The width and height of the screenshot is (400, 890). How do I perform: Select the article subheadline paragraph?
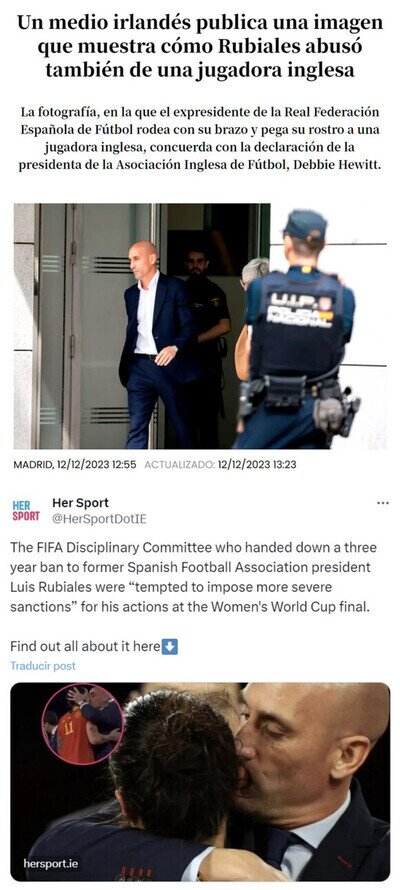[200, 139]
